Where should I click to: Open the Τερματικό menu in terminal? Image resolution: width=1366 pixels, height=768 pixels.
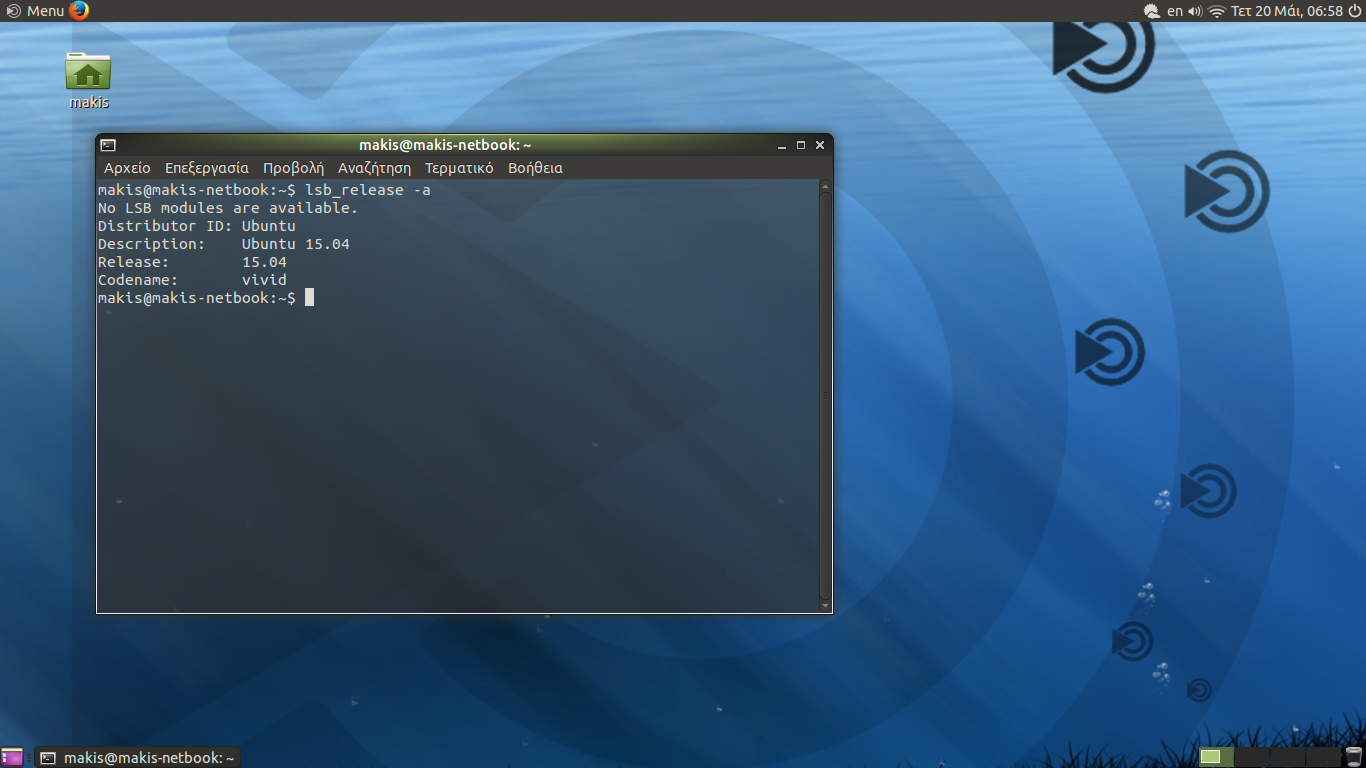pos(459,168)
